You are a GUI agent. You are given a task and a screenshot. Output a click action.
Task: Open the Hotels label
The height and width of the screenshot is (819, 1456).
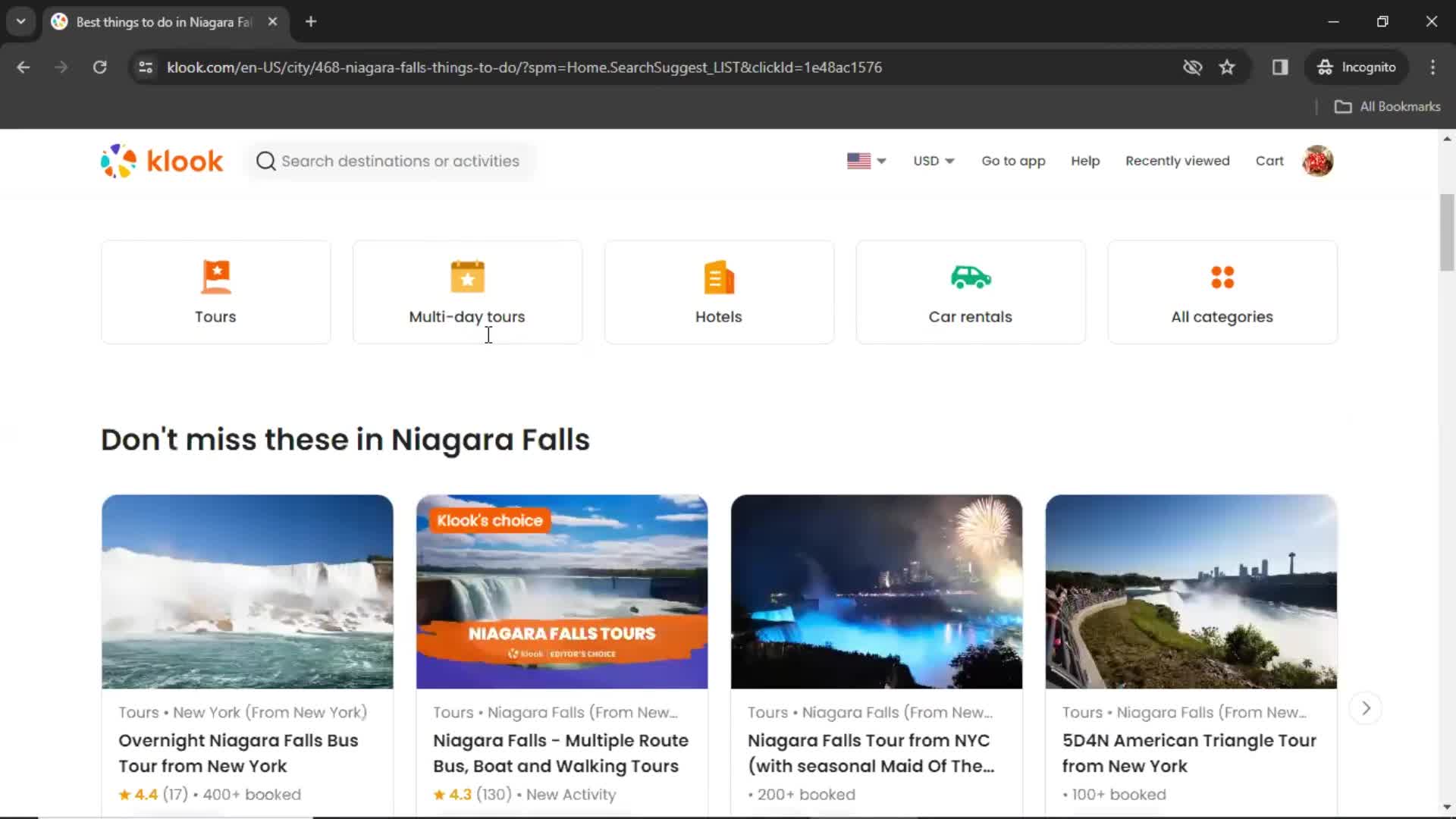(719, 317)
